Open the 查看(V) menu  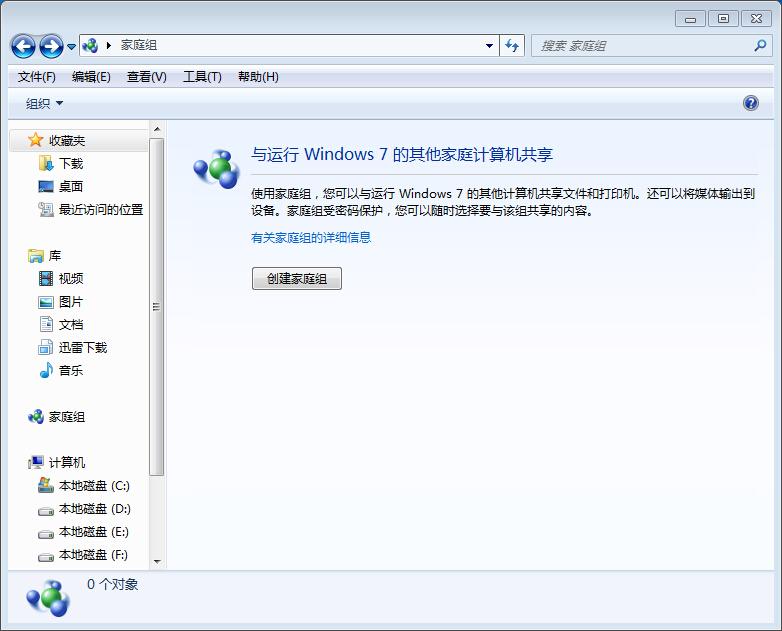(x=147, y=77)
